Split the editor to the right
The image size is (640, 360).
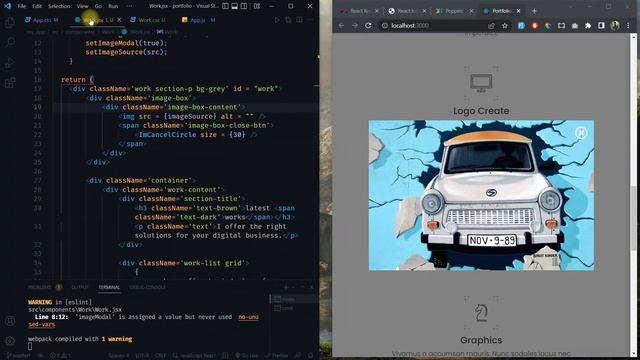(x=300, y=20)
